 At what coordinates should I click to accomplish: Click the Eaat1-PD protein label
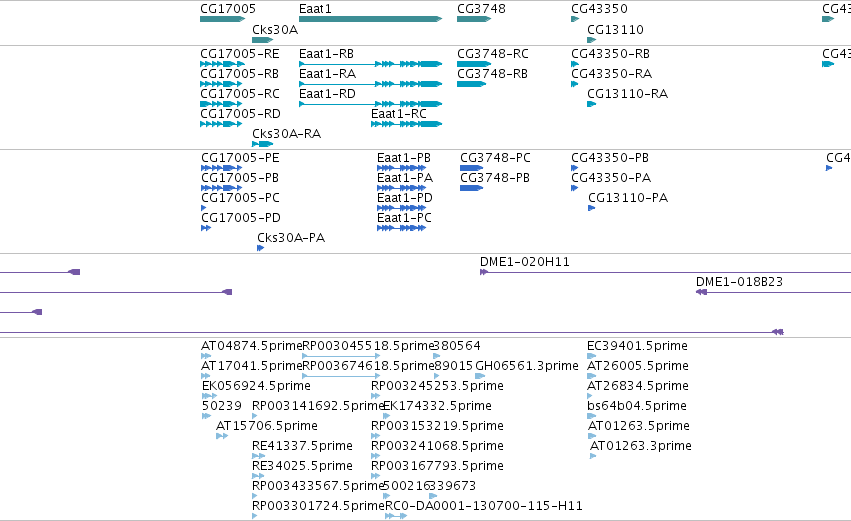pos(405,198)
